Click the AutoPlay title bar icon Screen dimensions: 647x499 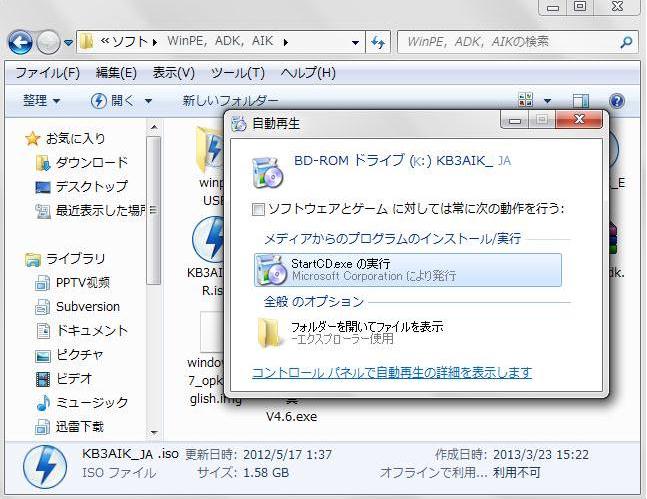pos(239,123)
